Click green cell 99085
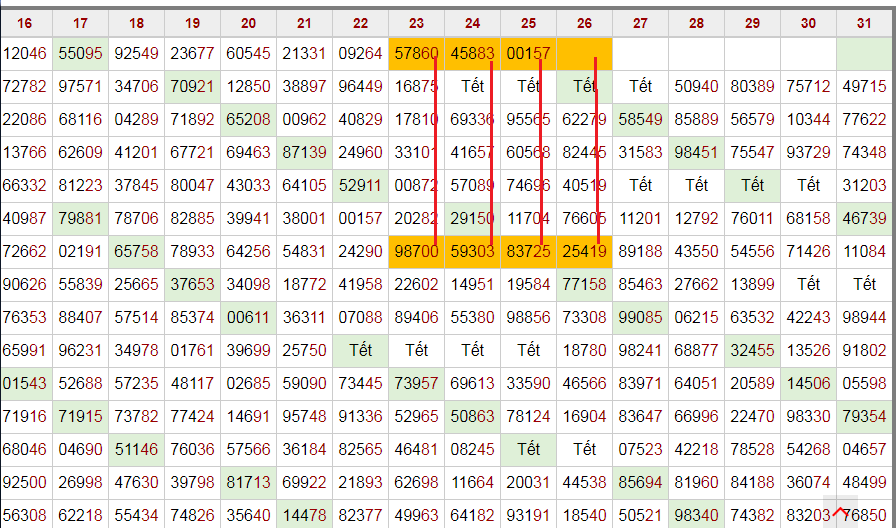The image size is (896, 528). click(641, 317)
